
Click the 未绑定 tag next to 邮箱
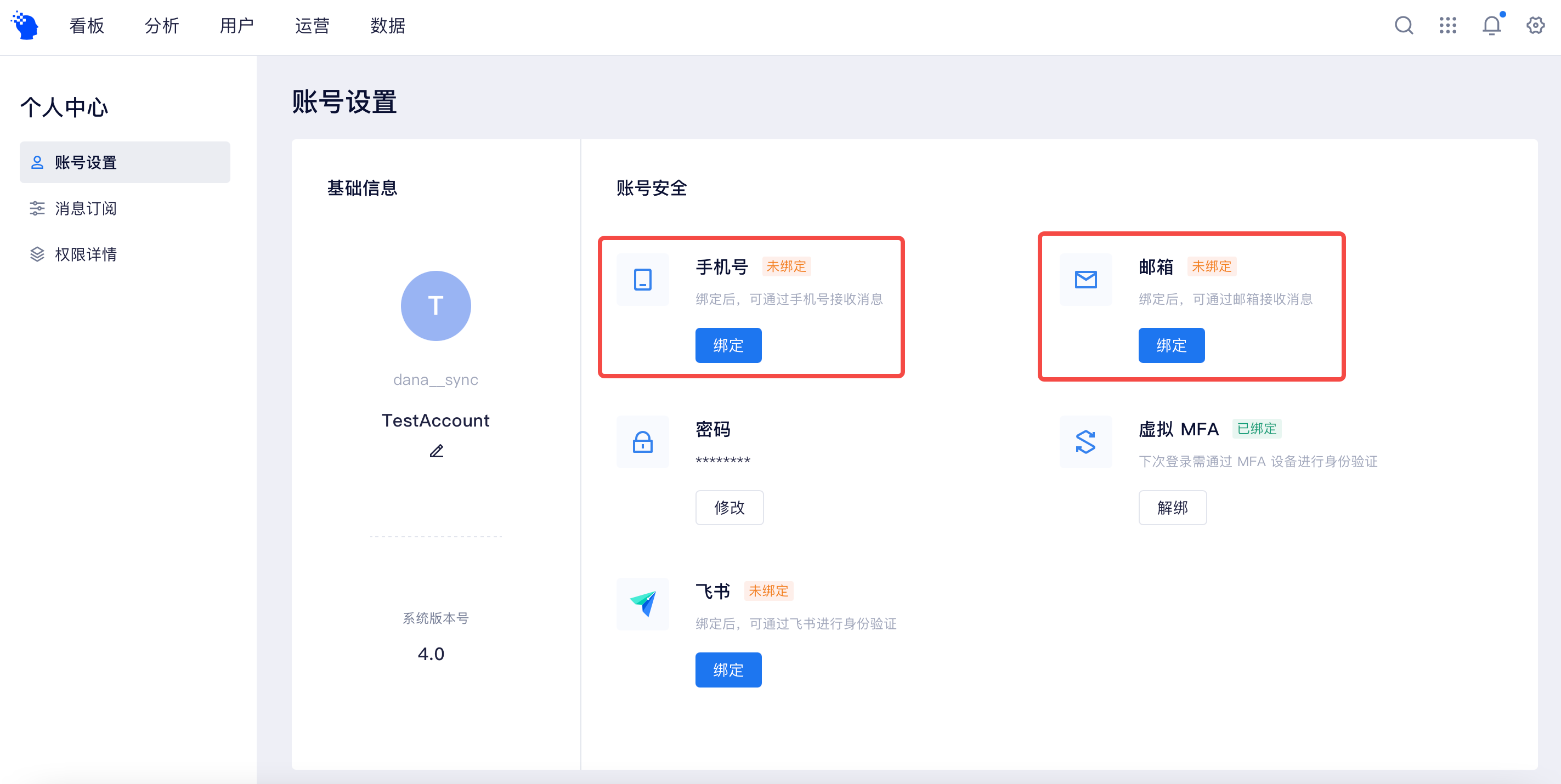tap(1212, 266)
